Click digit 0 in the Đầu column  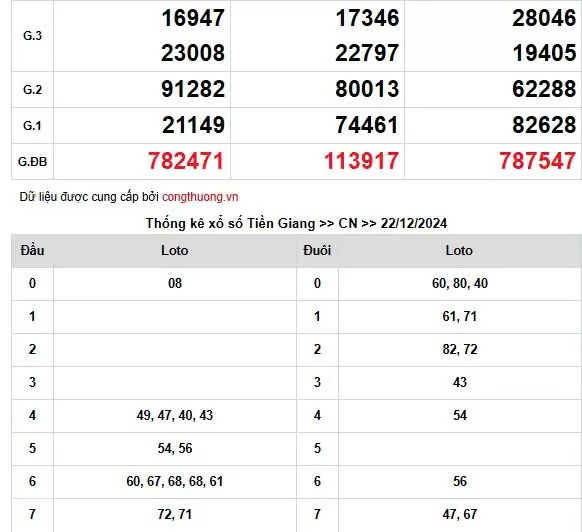pos(32,284)
